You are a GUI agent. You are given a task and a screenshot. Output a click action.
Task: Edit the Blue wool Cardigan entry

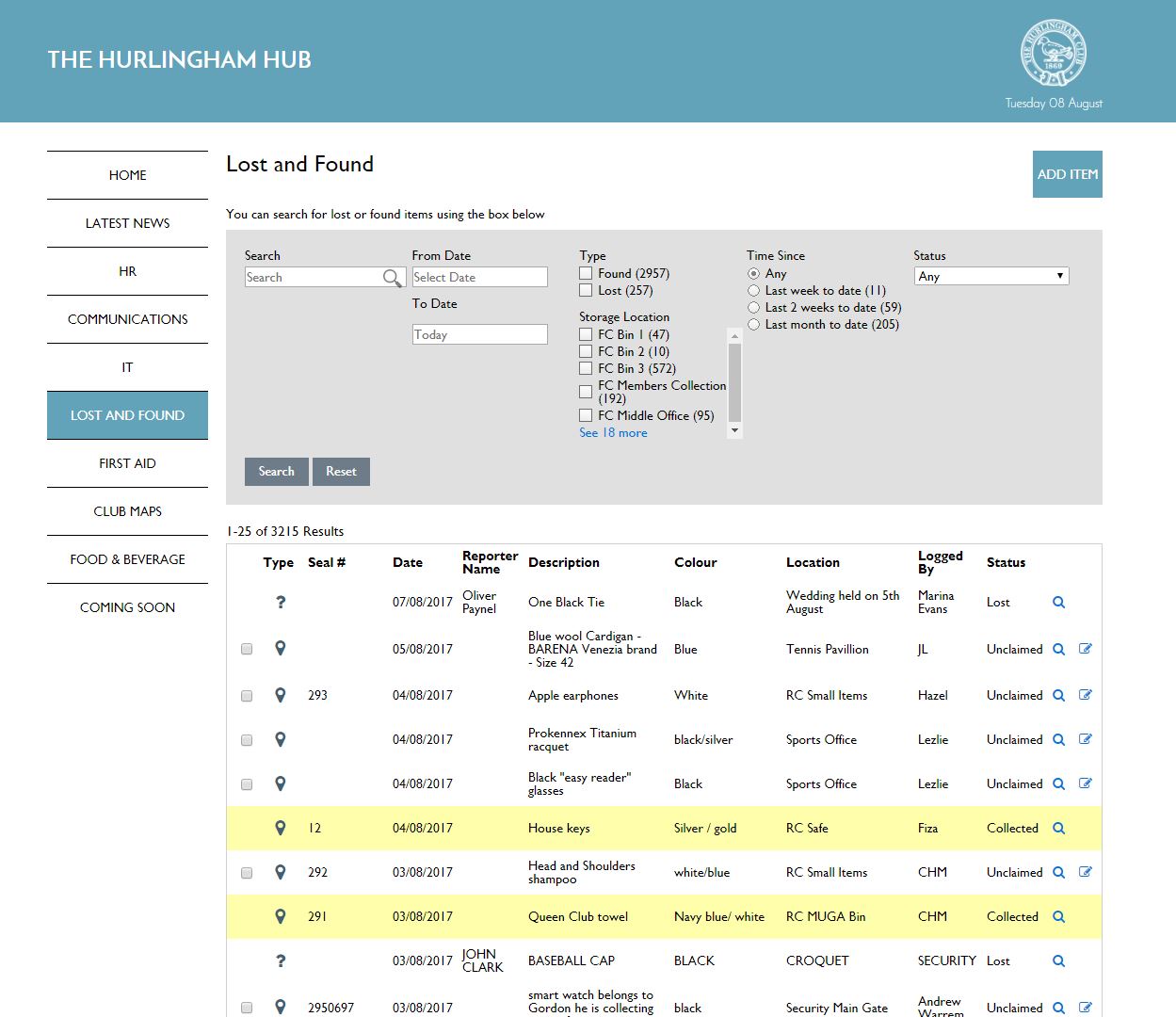(1085, 649)
